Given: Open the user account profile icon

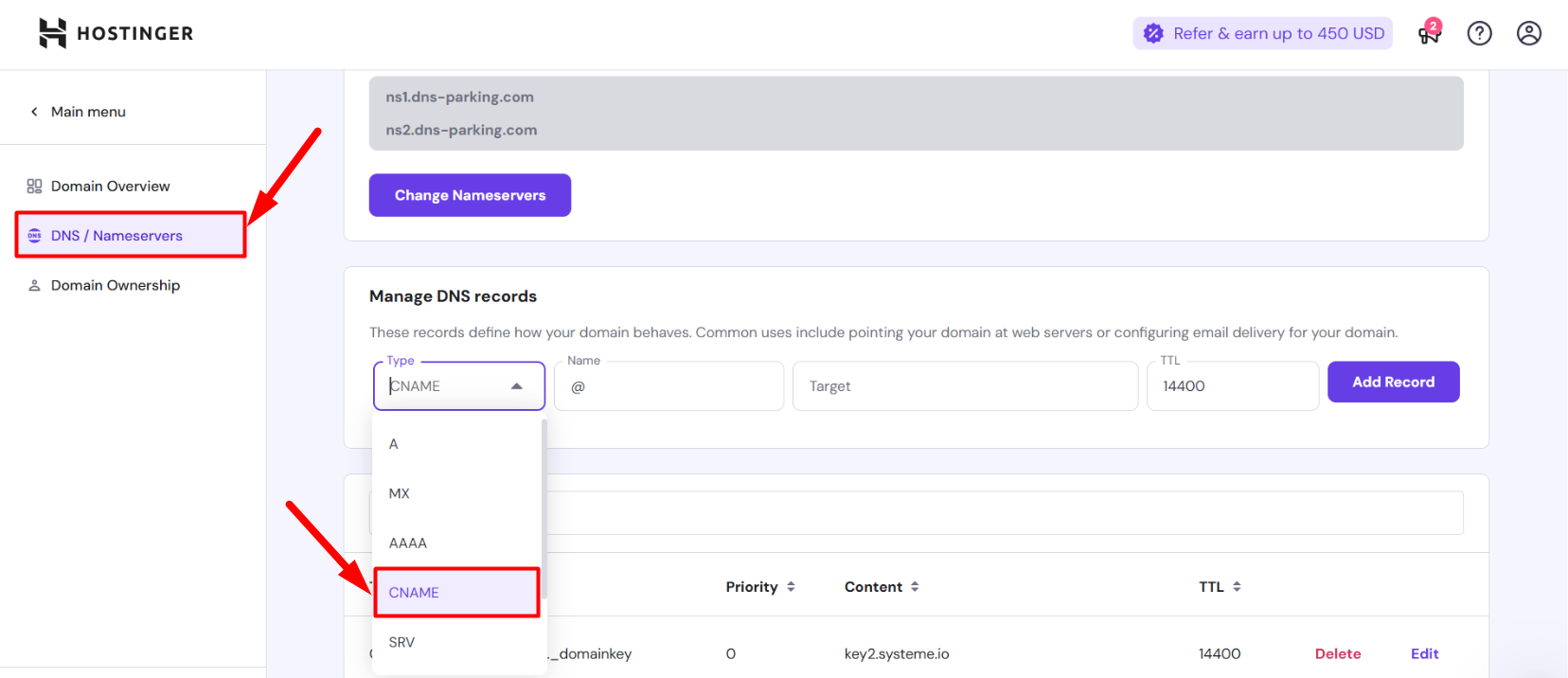Looking at the screenshot, I should tap(1529, 33).
